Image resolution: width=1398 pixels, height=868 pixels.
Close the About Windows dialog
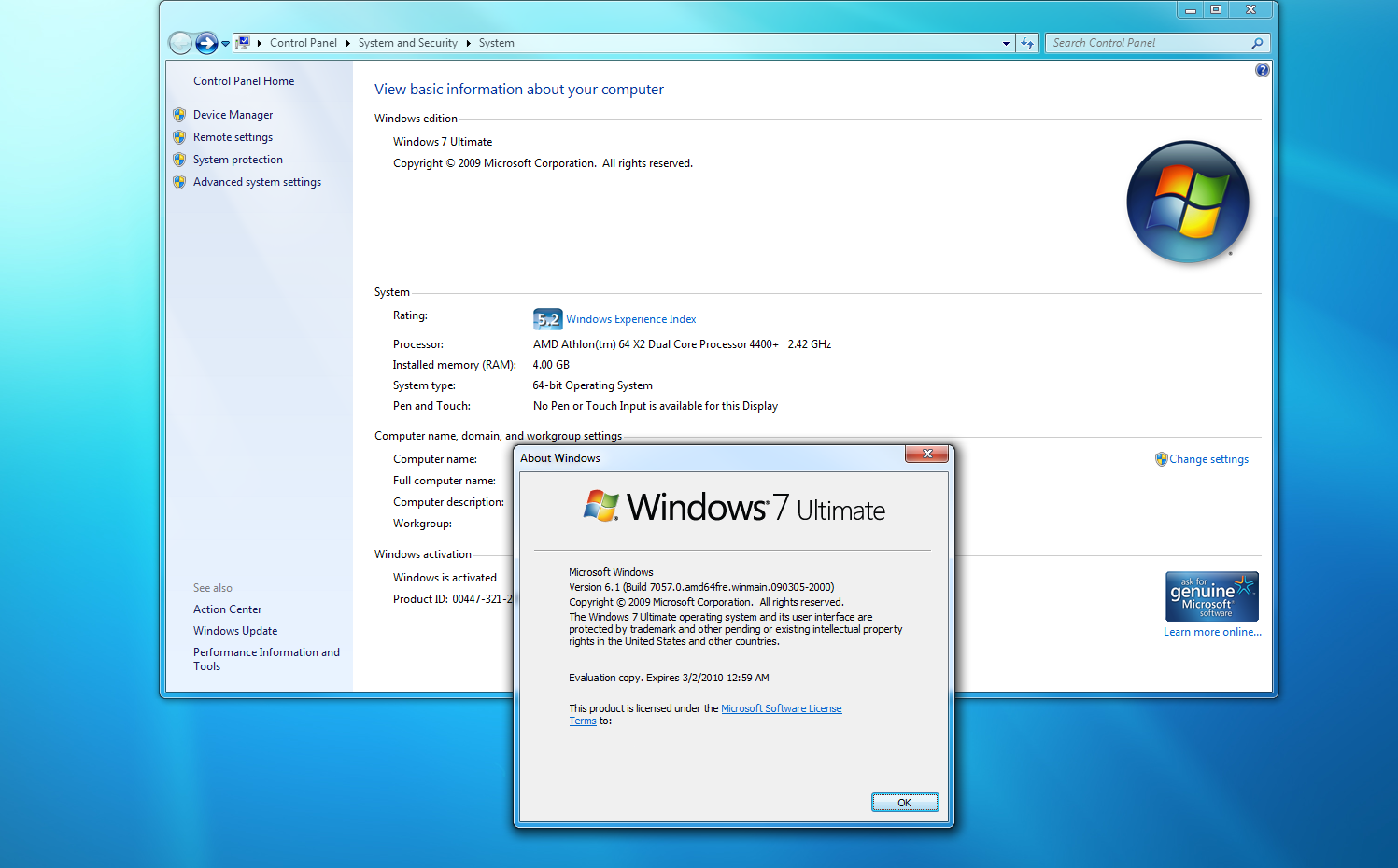[x=927, y=454]
